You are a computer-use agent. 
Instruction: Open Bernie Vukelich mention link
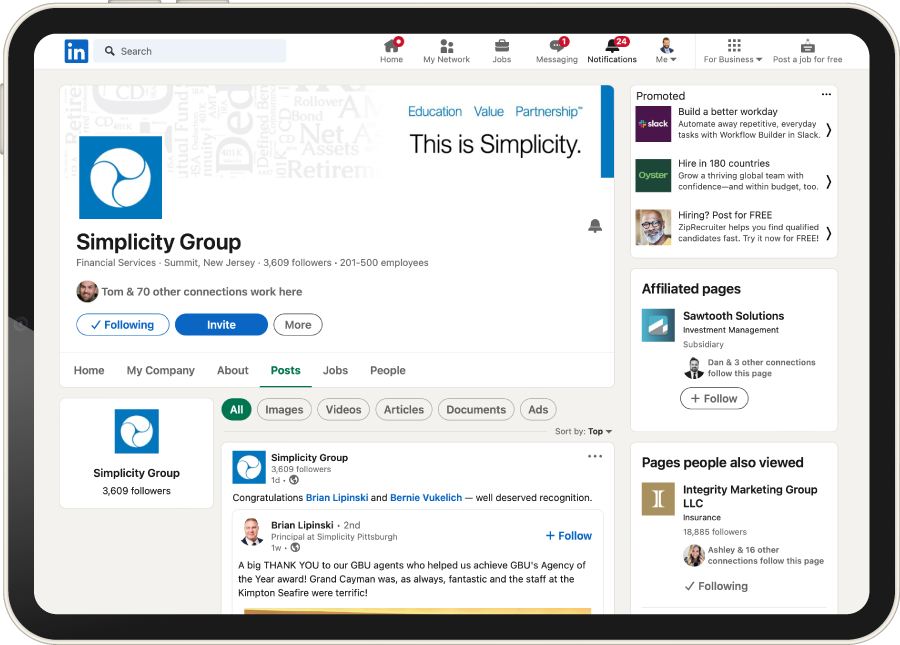[426, 498]
